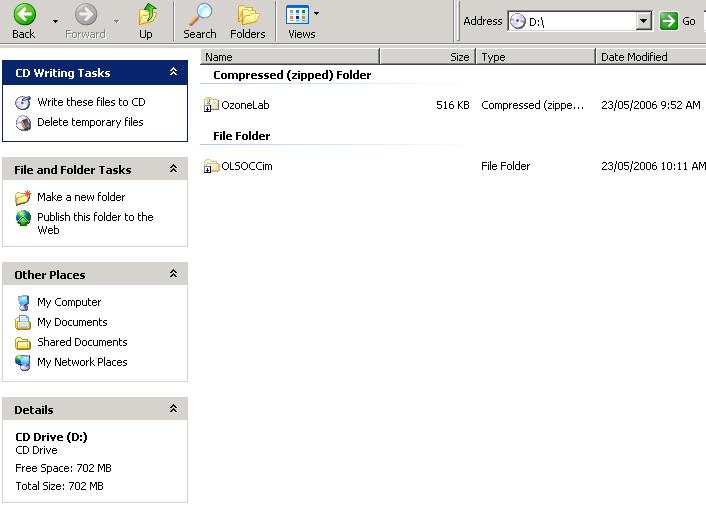Click the Views icon
Image resolution: width=706 pixels, height=513 pixels.
click(297, 14)
